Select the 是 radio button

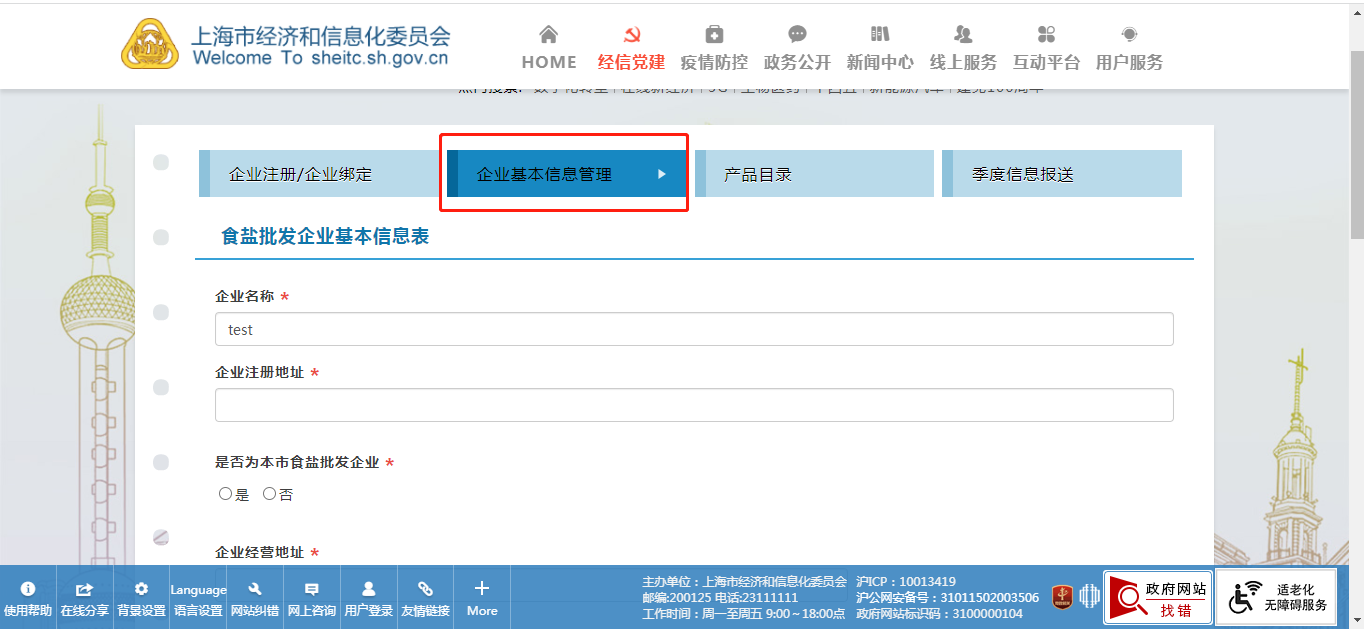coord(225,494)
